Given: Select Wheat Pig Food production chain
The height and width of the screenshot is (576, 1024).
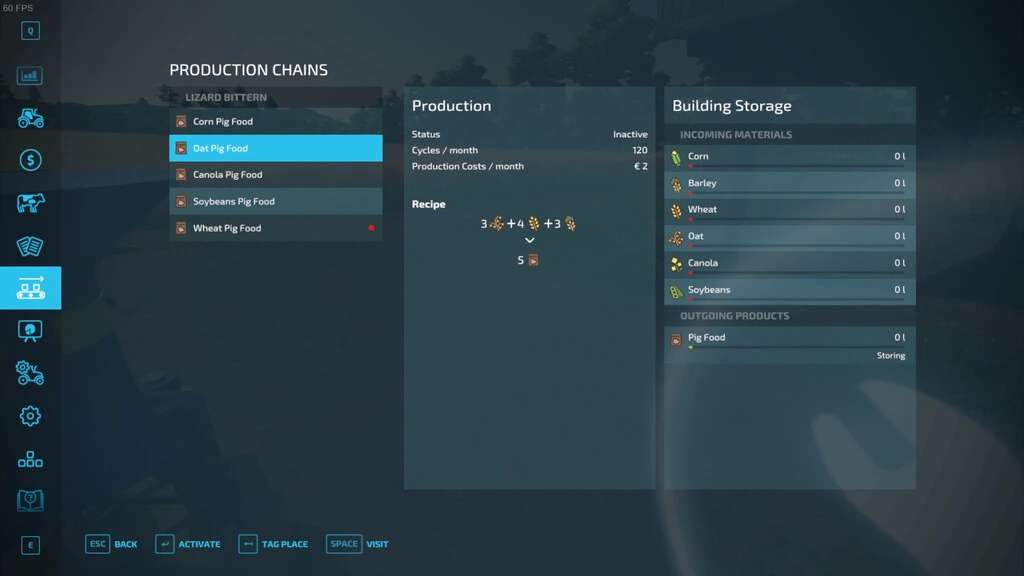Looking at the screenshot, I should coord(275,228).
